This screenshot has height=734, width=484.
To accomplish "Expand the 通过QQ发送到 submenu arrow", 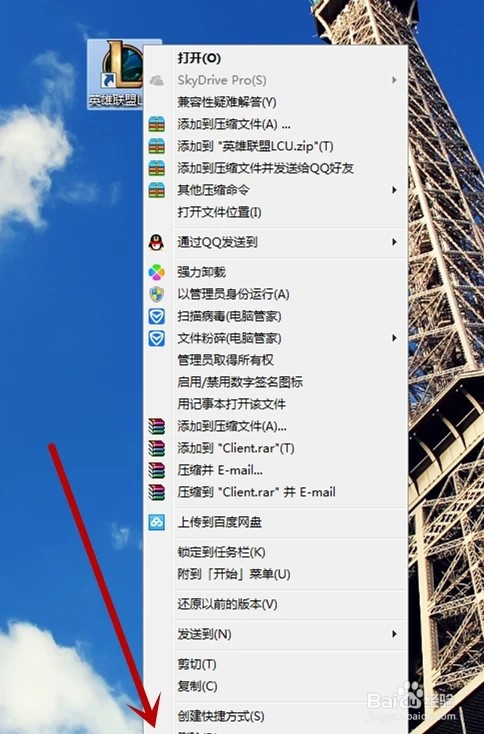I will point(395,242).
